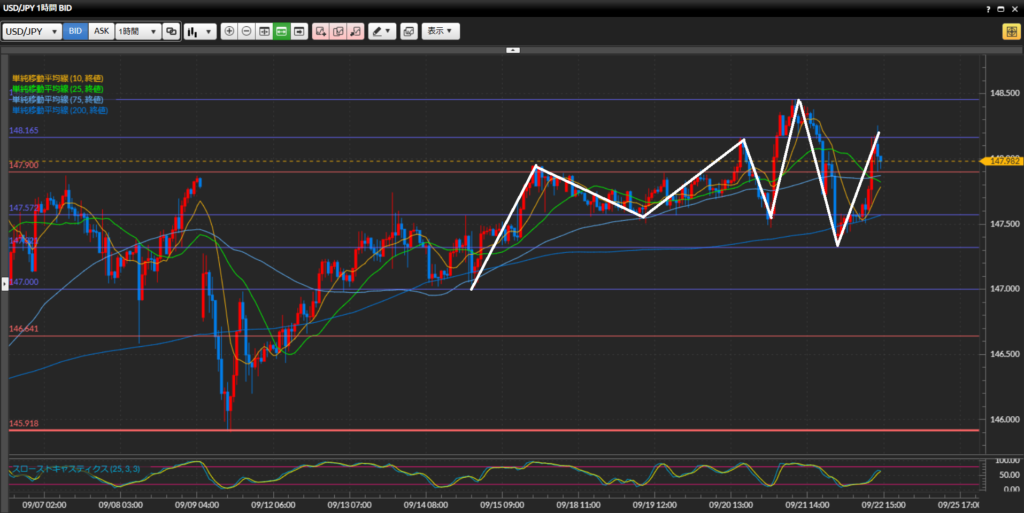The image size is (1024, 513).
Task: Click the red 145.918 horizontal price line
Action: pos(500,430)
